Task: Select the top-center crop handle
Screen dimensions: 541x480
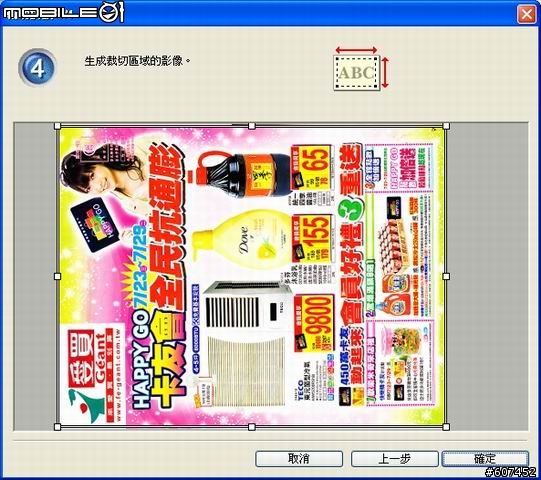Action: click(252, 126)
